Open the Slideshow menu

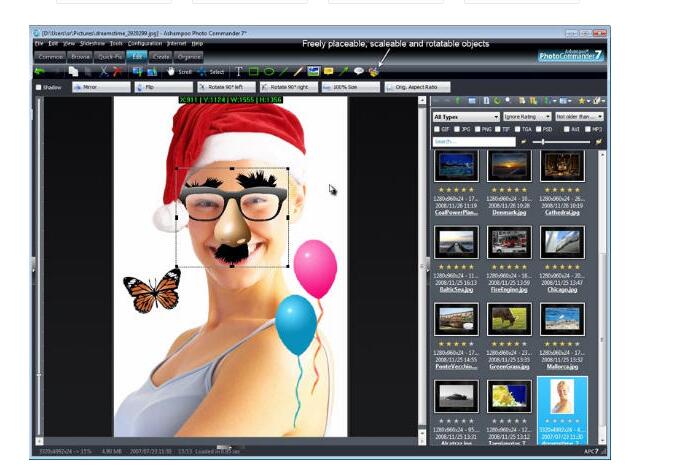click(x=91, y=44)
